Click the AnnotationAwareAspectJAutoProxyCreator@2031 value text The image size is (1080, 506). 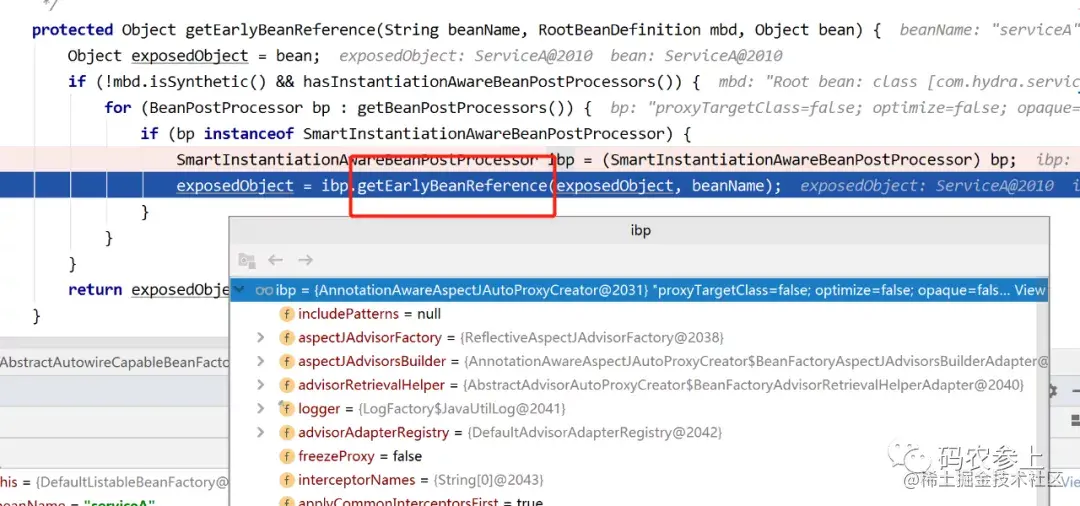click(x=481, y=291)
